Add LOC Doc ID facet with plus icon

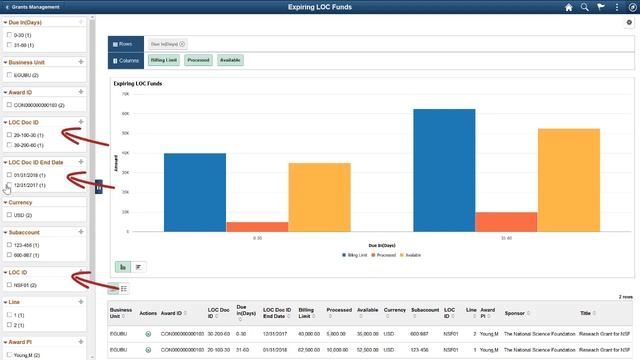(x=81, y=122)
